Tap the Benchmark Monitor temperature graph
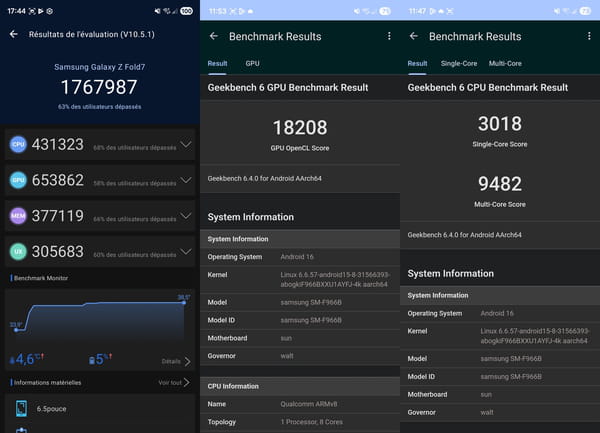The image size is (600, 433). pyautogui.click(x=100, y=320)
